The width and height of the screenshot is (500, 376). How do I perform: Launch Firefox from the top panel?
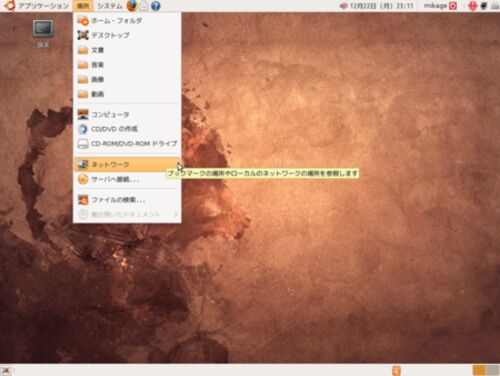point(132,6)
